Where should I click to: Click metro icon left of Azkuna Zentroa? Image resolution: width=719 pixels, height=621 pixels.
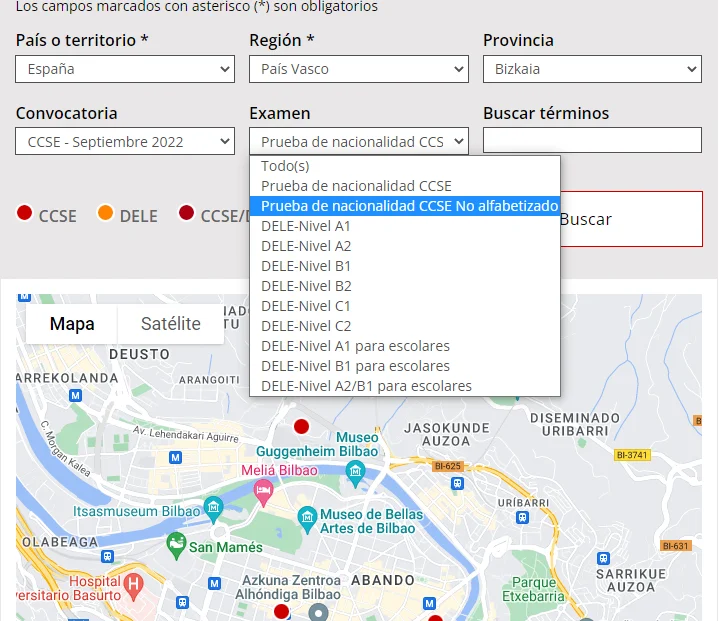pos(214,583)
